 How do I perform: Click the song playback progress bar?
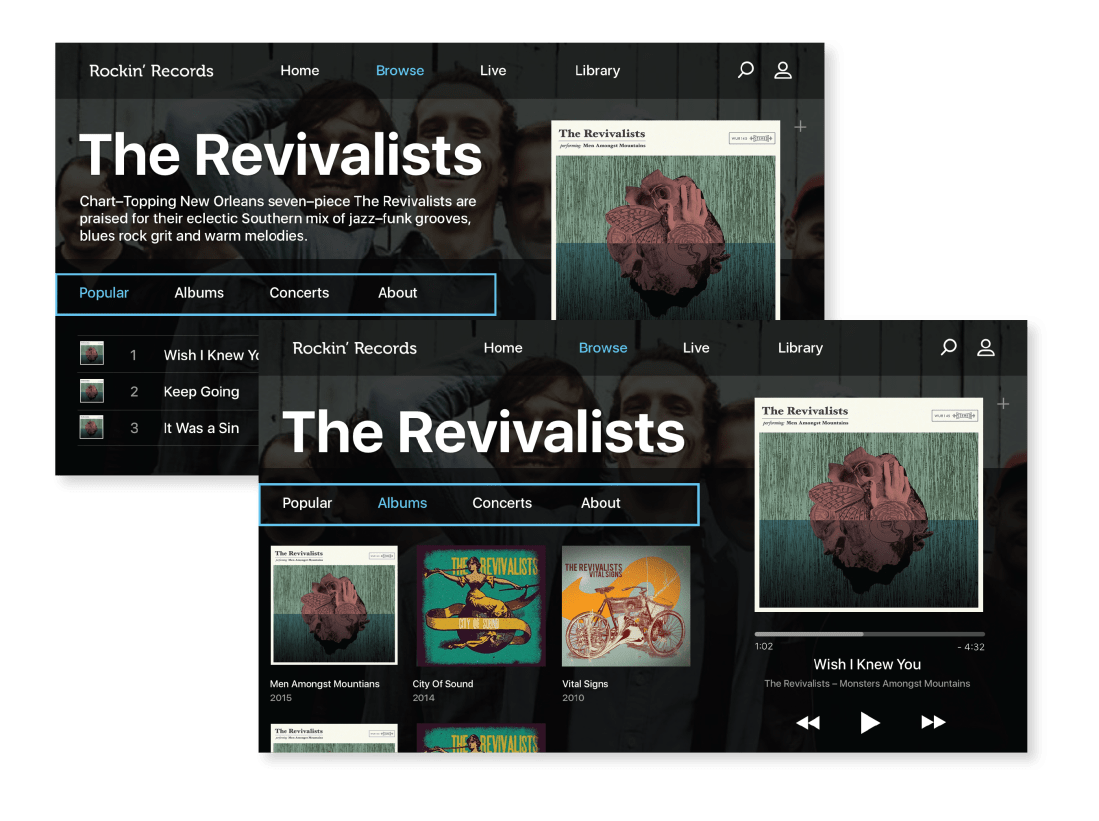click(x=869, y=634)
